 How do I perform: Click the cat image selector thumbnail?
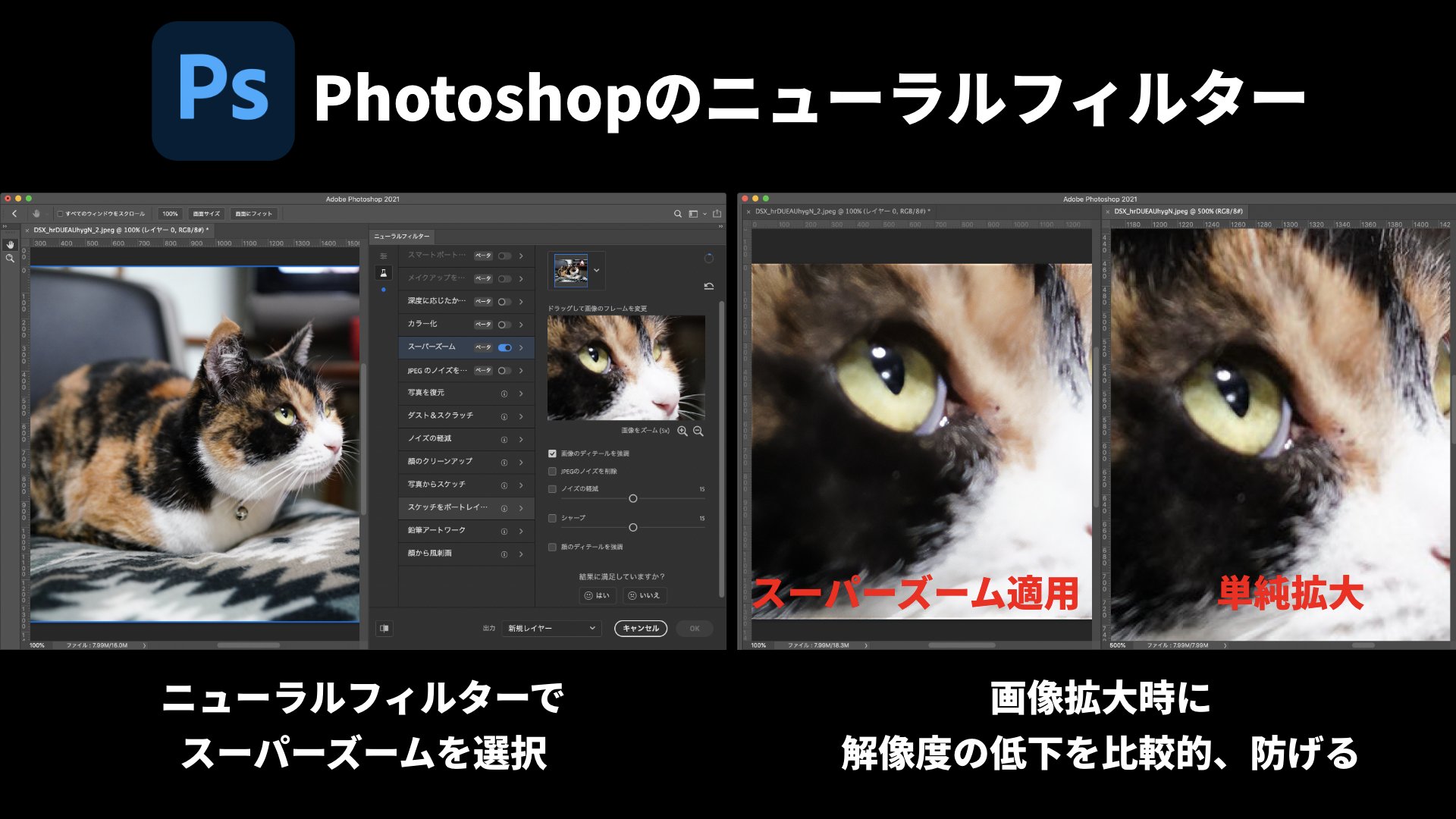571,270
